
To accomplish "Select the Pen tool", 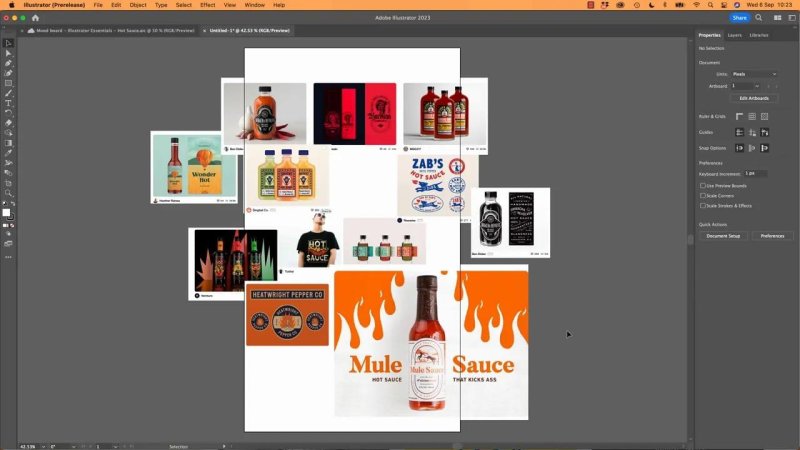I will [x=8, y=63].
